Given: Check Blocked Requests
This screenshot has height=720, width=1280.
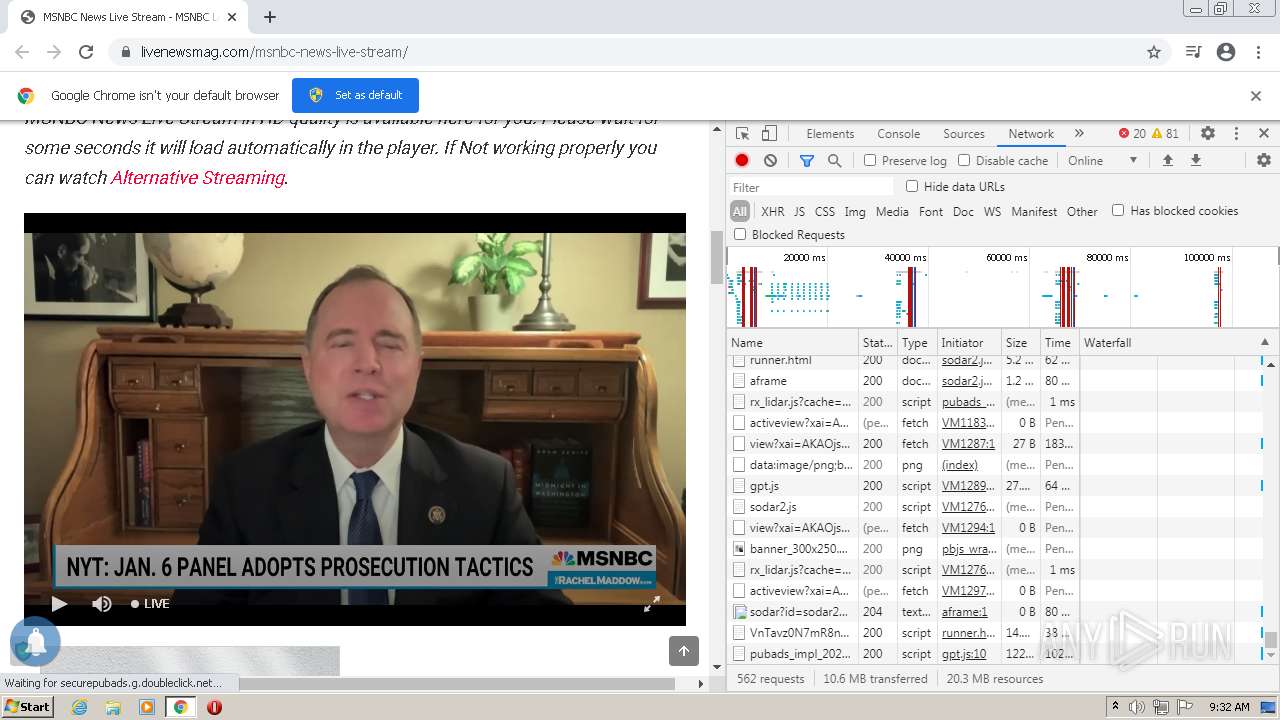Looking at the screenshot, I should pyautogui.click(x=740, y=234).
